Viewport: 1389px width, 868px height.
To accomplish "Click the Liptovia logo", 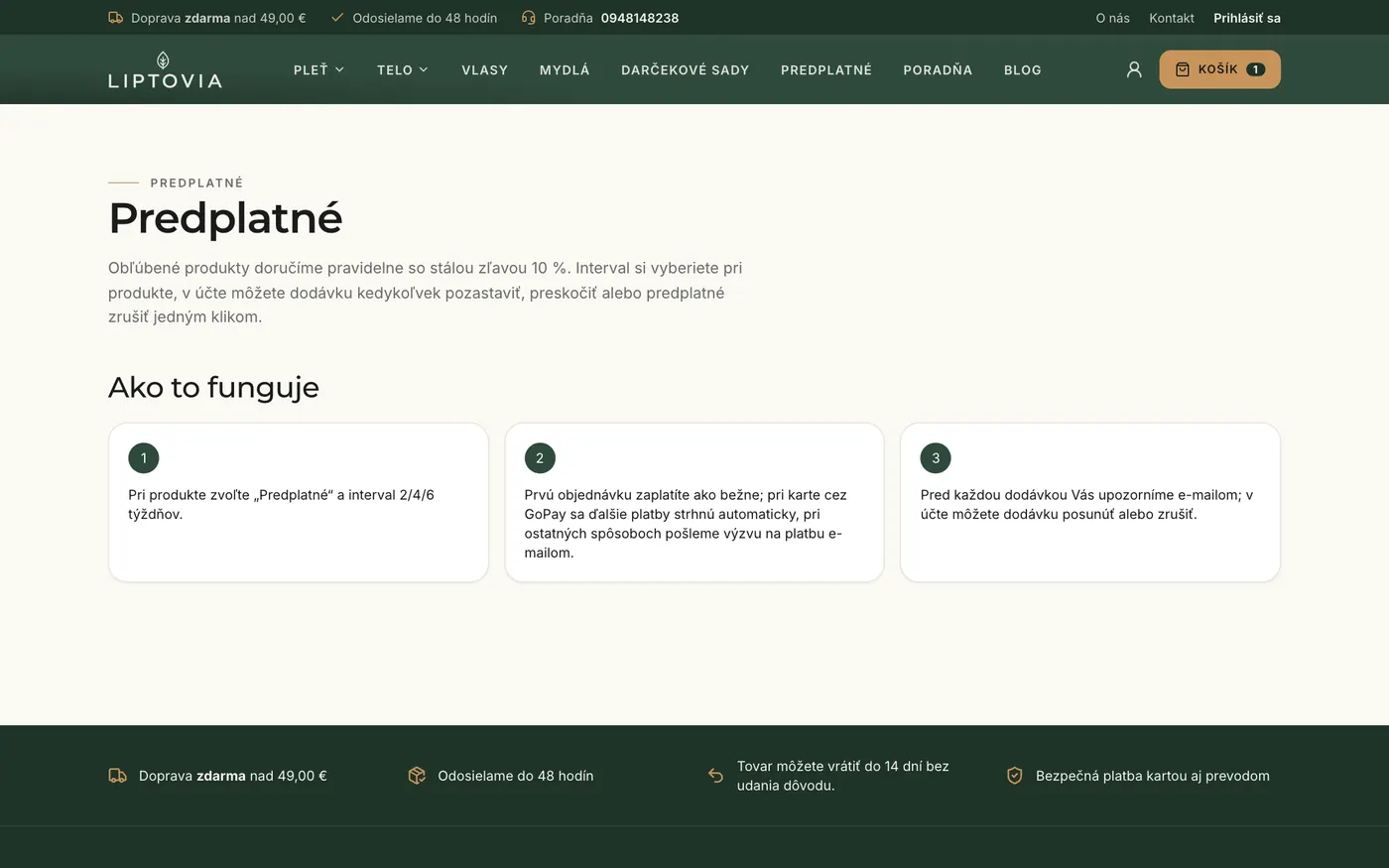I will coord(165,69).
